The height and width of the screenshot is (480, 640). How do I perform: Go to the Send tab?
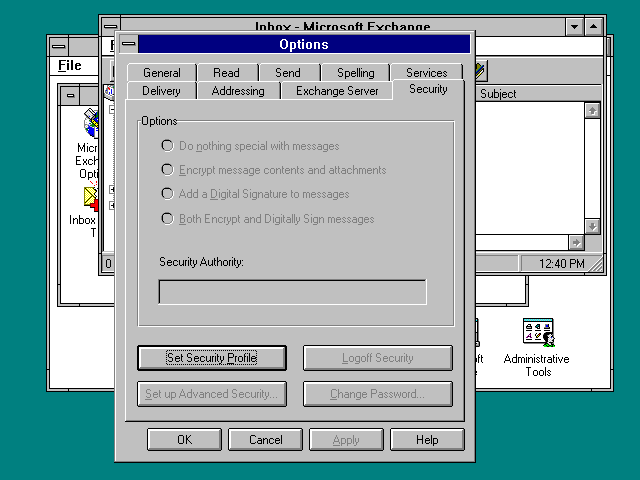[x=288, y=73]
